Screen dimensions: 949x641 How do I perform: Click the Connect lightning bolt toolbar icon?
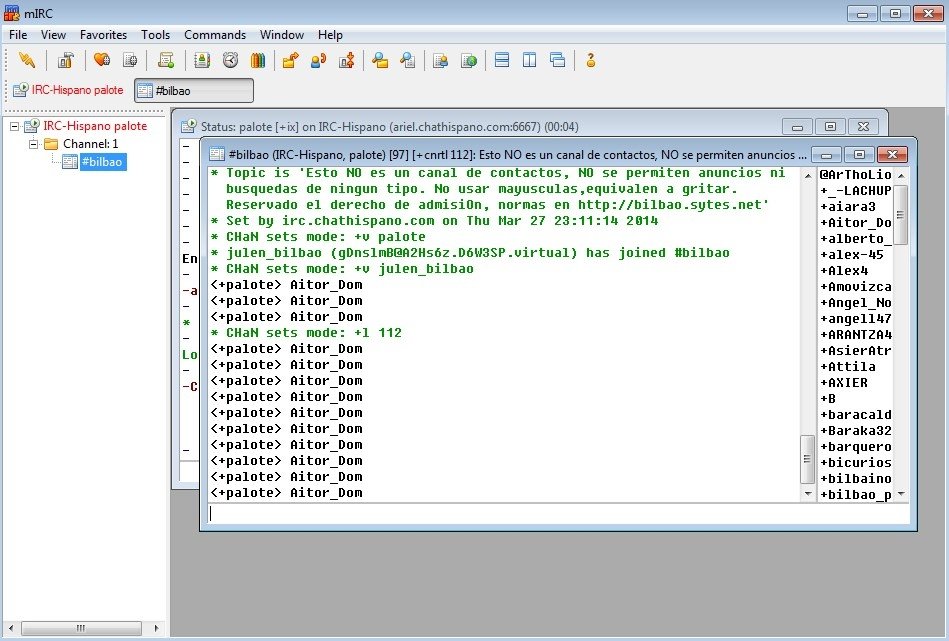[x=27, y=60]
